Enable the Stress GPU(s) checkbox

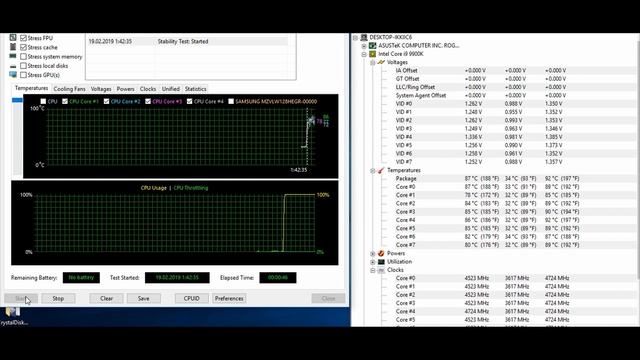click(x=23, y=75)
